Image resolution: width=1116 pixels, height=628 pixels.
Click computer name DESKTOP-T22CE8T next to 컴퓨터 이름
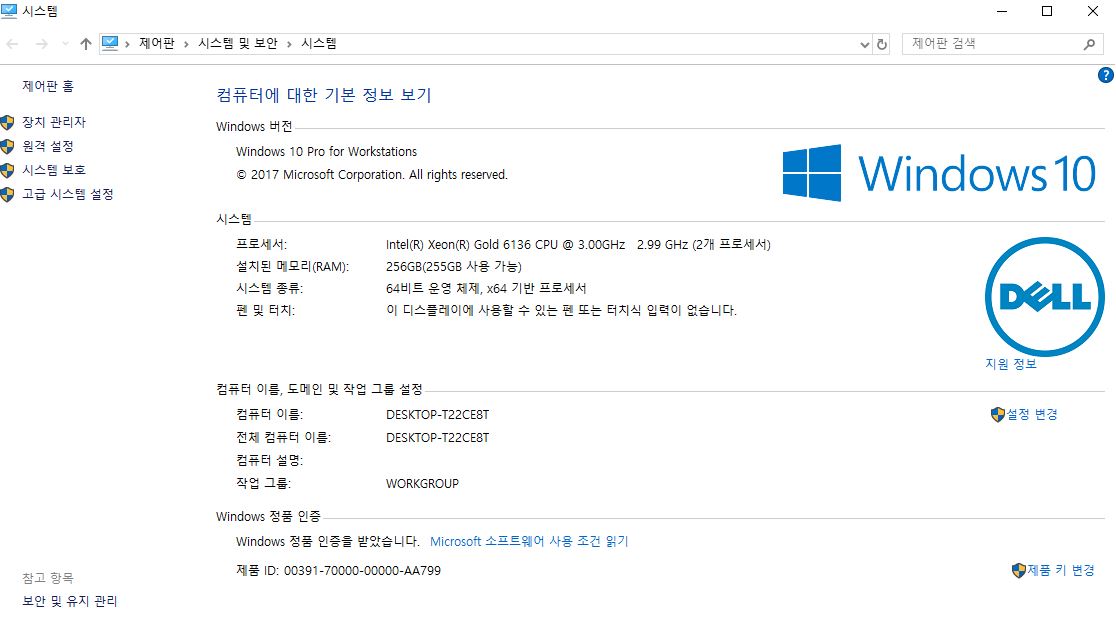(x=438, y=414)
